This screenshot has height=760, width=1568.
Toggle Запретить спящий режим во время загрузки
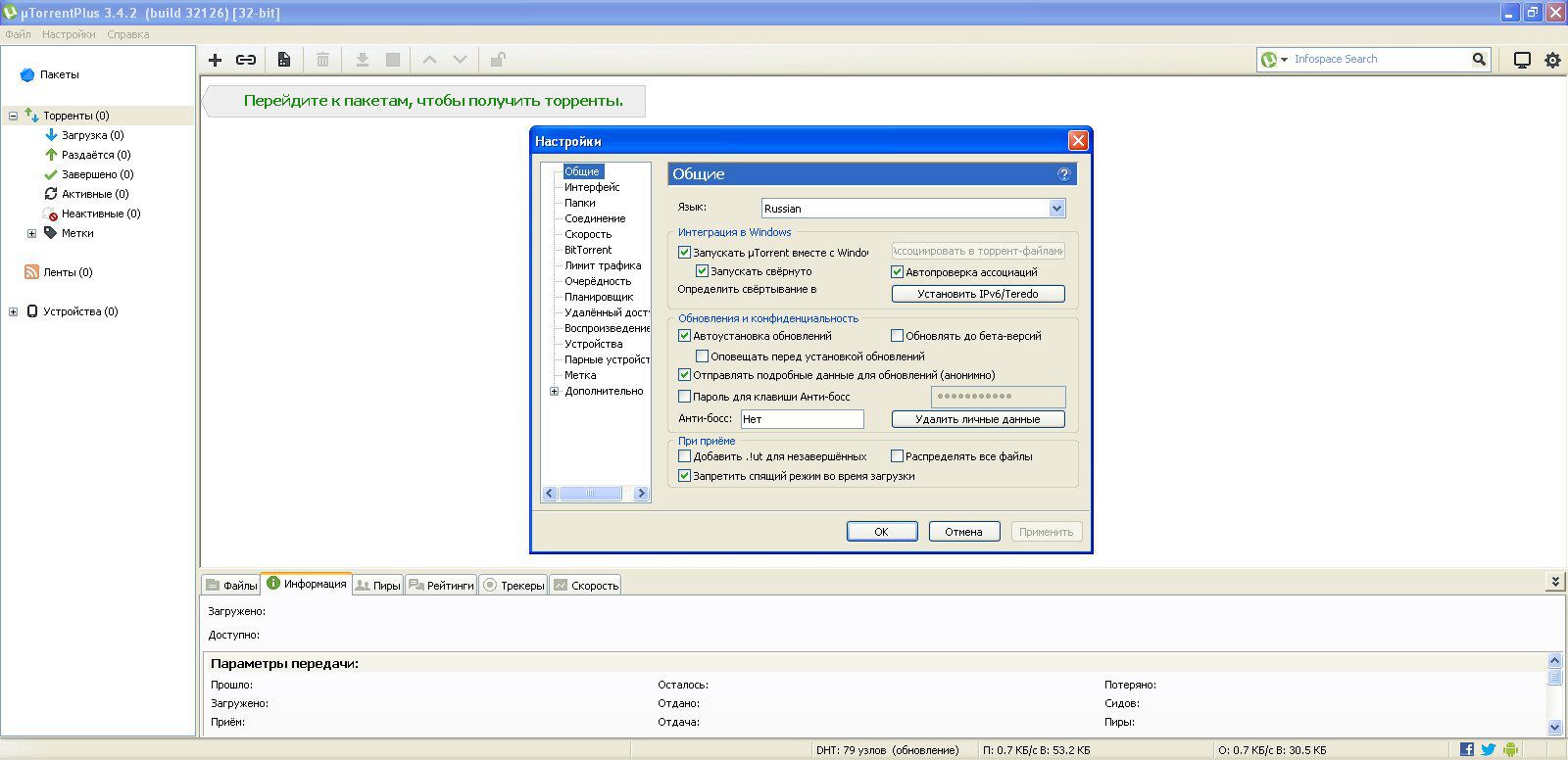tap(685, 476)
